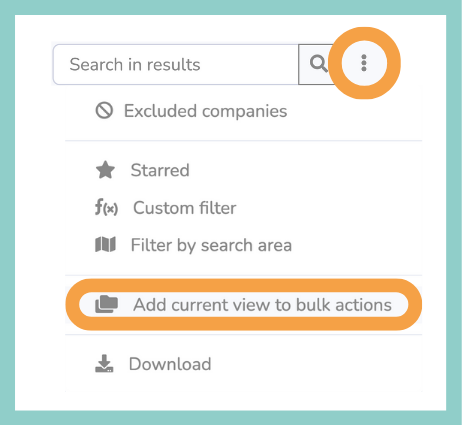The height and width of the screenshot is (425, 462).
Task: Click the prohibition icon beside Excluded companies
Action: [104, 110]
